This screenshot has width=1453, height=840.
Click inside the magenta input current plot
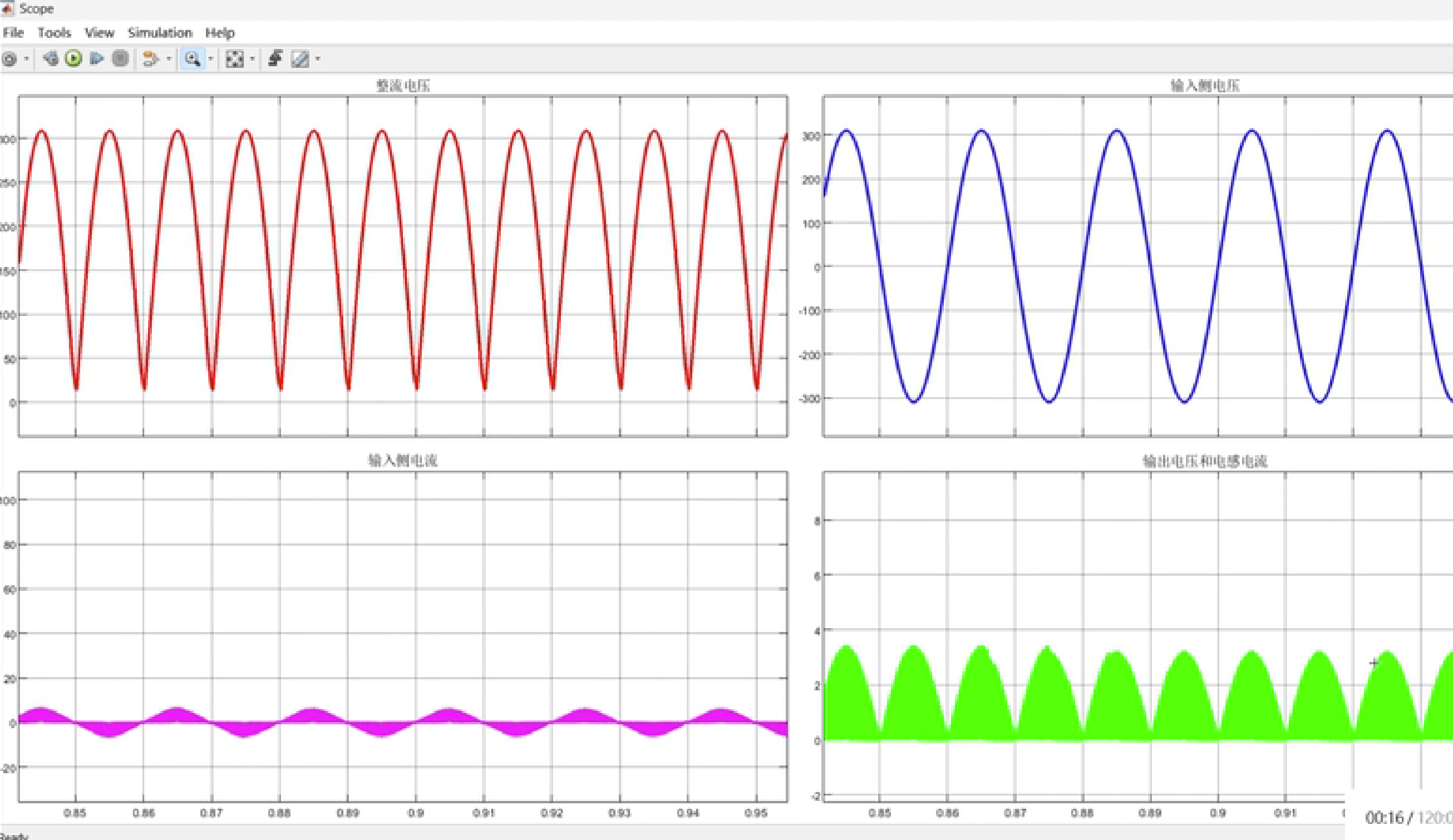(403, 636)
